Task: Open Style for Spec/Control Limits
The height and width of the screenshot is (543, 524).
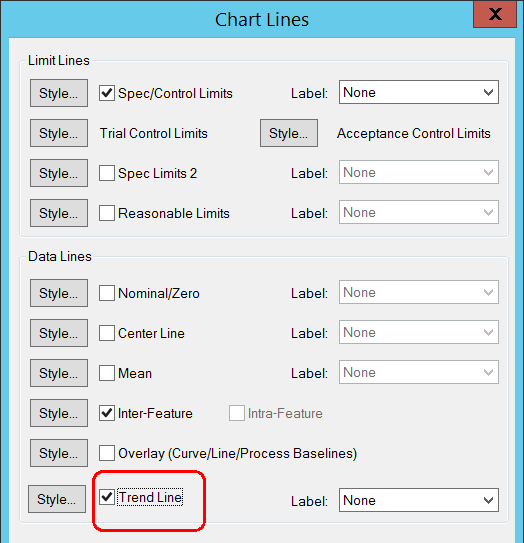Action: pos(59,93)
